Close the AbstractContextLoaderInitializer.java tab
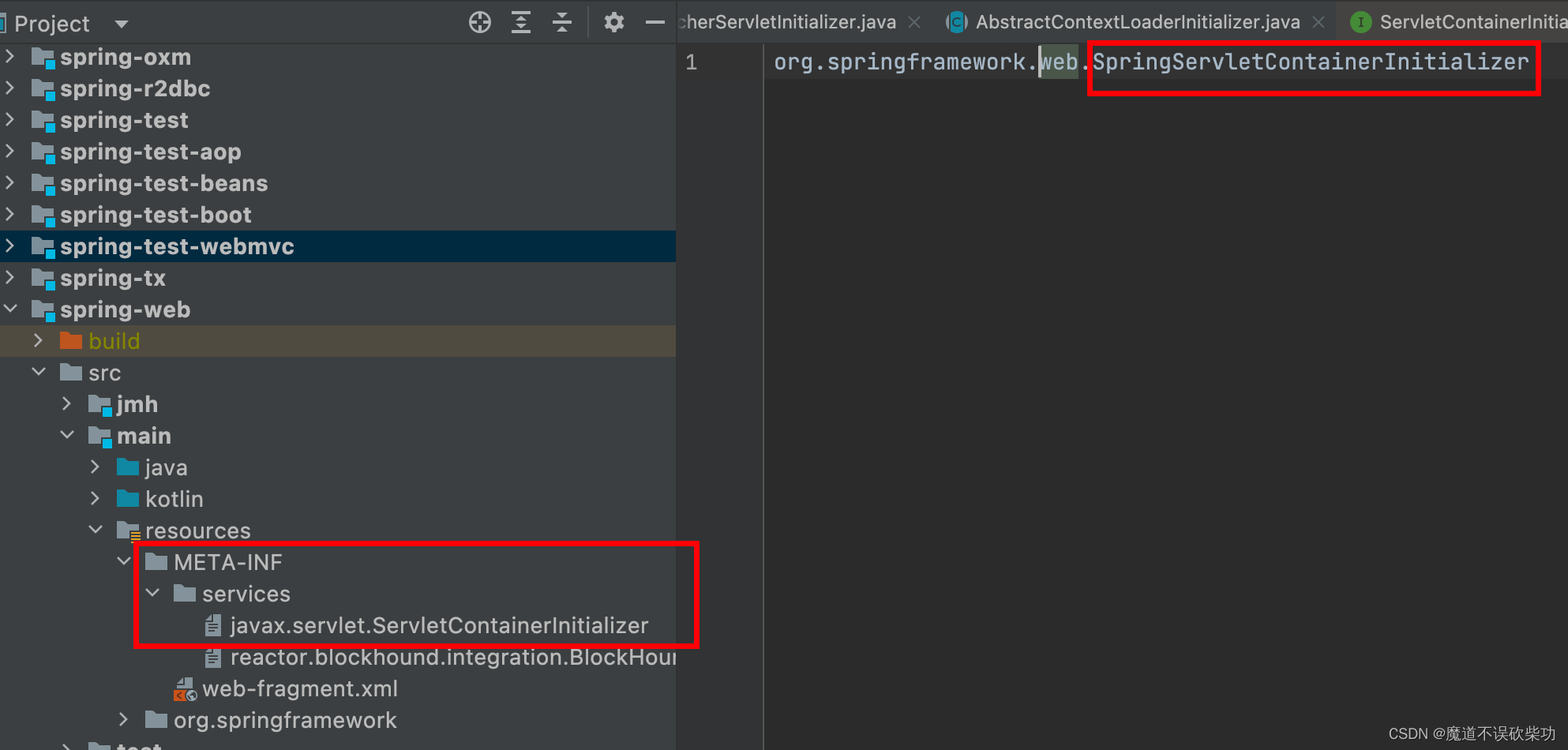The height and width of the screenshot is (750, 1568). pyautogui.click(x=1319, y=23)
